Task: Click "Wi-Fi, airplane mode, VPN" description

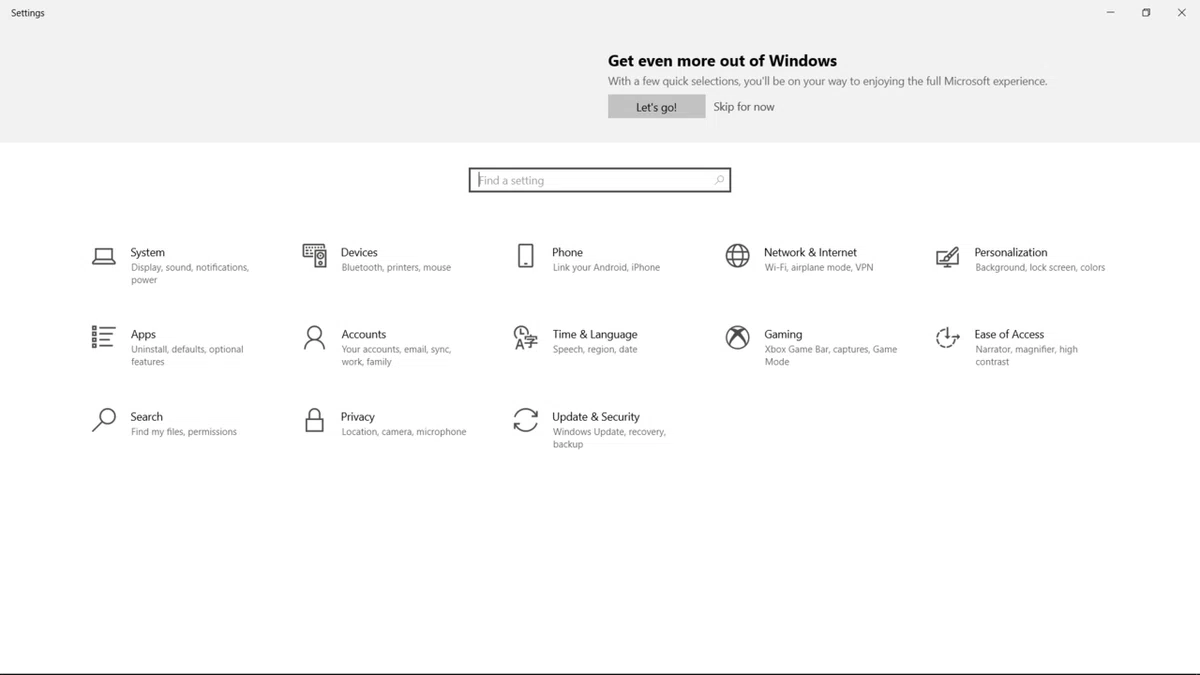Action: pyautogui.click(x=819, y=268)
